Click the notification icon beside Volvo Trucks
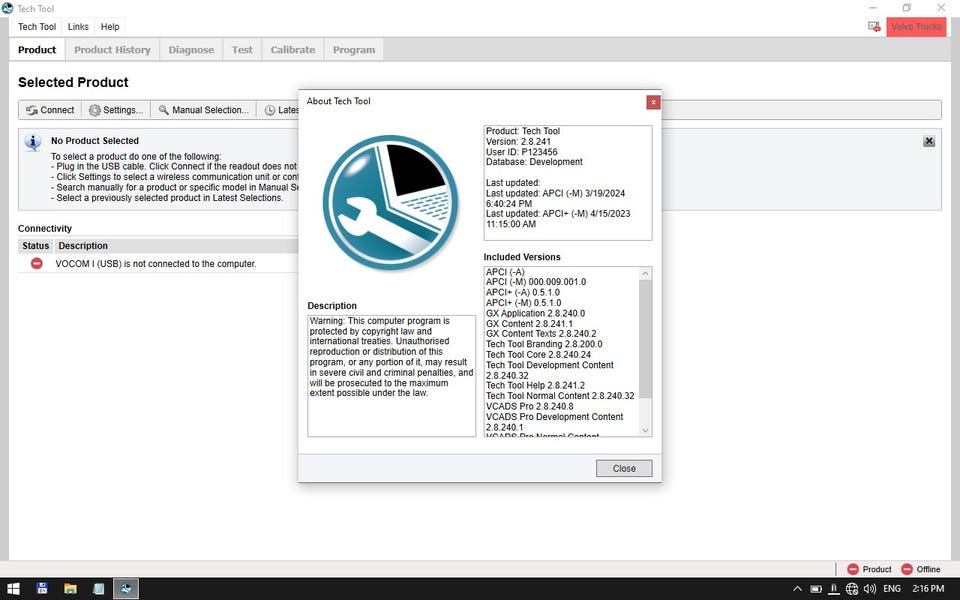960x600 pixels. click(874, 26)
